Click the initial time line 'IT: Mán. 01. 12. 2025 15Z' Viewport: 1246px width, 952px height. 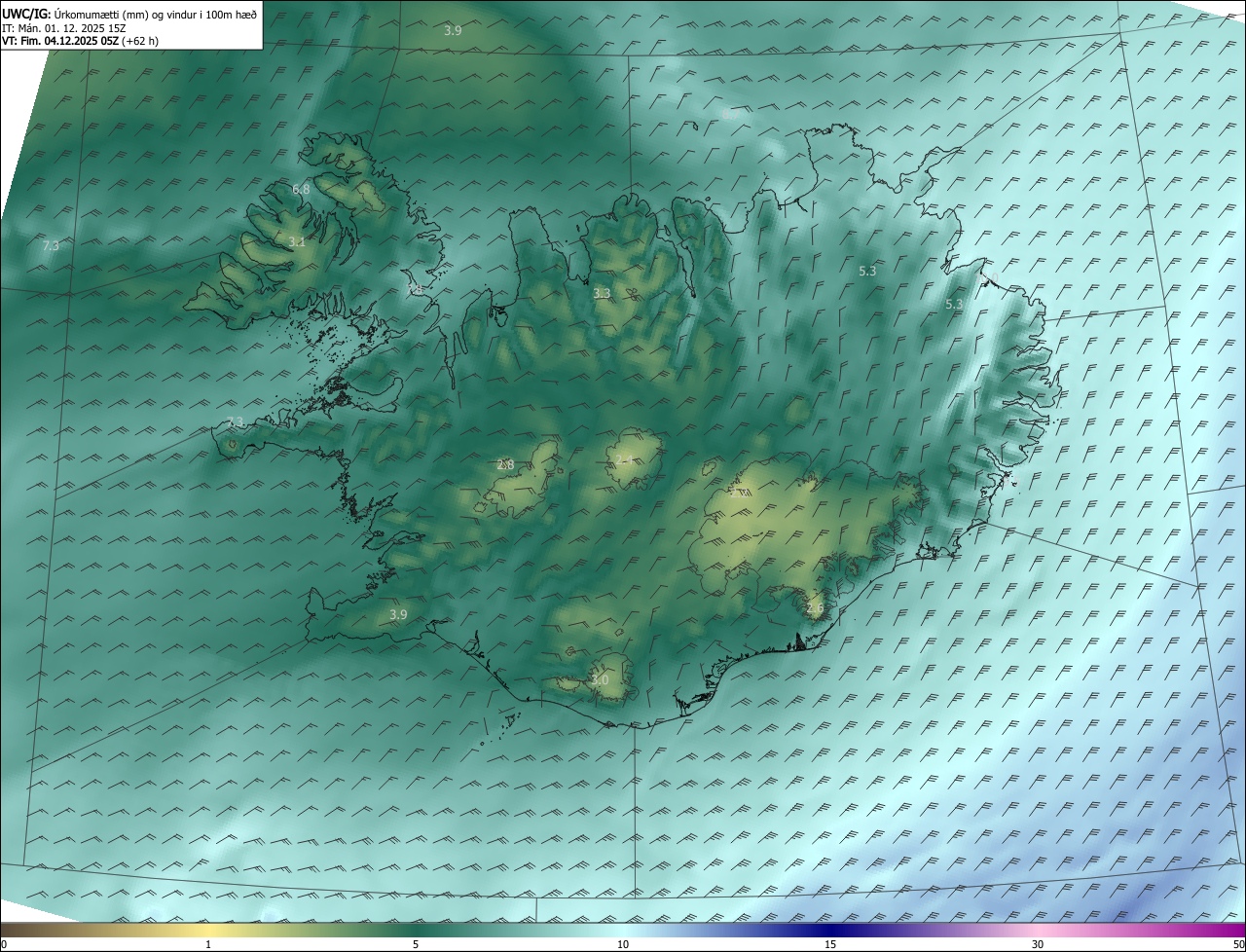click(x=63, y=28)
